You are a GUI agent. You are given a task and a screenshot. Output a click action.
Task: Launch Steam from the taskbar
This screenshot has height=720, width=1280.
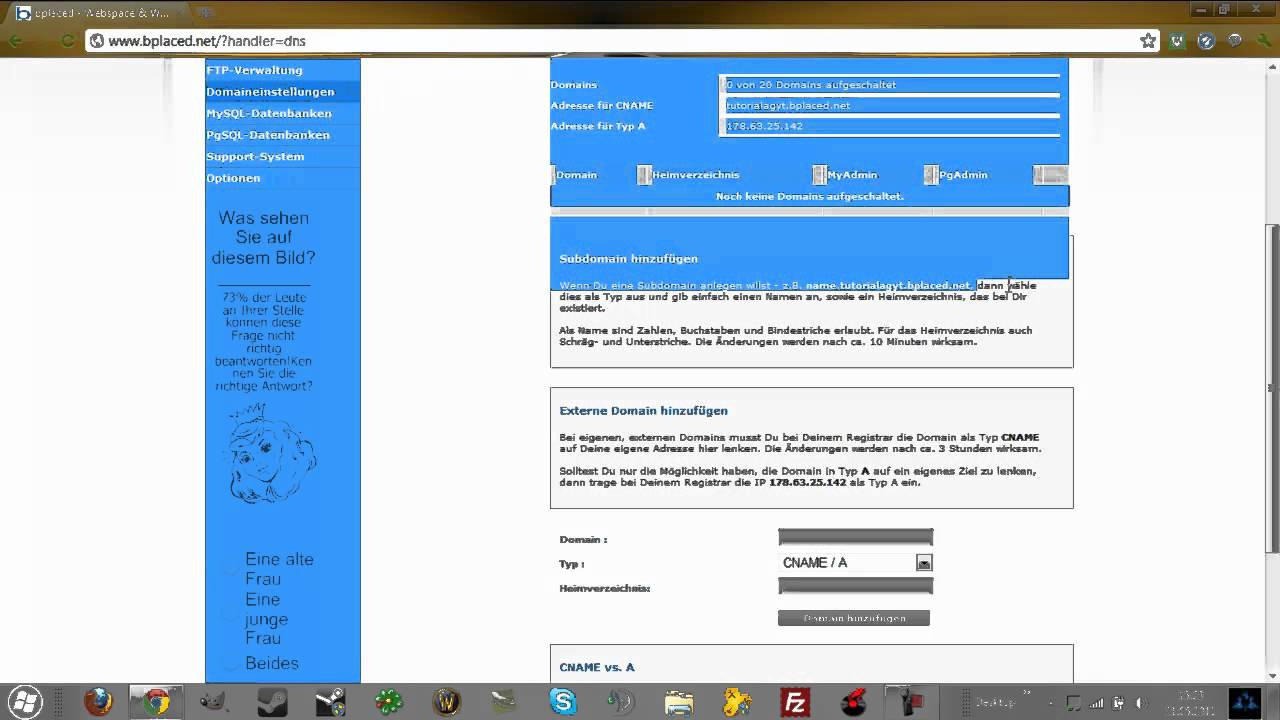point(272,702)
